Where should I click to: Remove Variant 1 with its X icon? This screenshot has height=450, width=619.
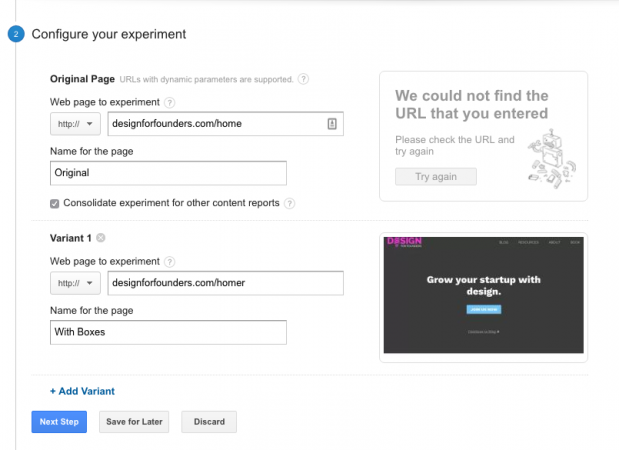tap(101, 238)
